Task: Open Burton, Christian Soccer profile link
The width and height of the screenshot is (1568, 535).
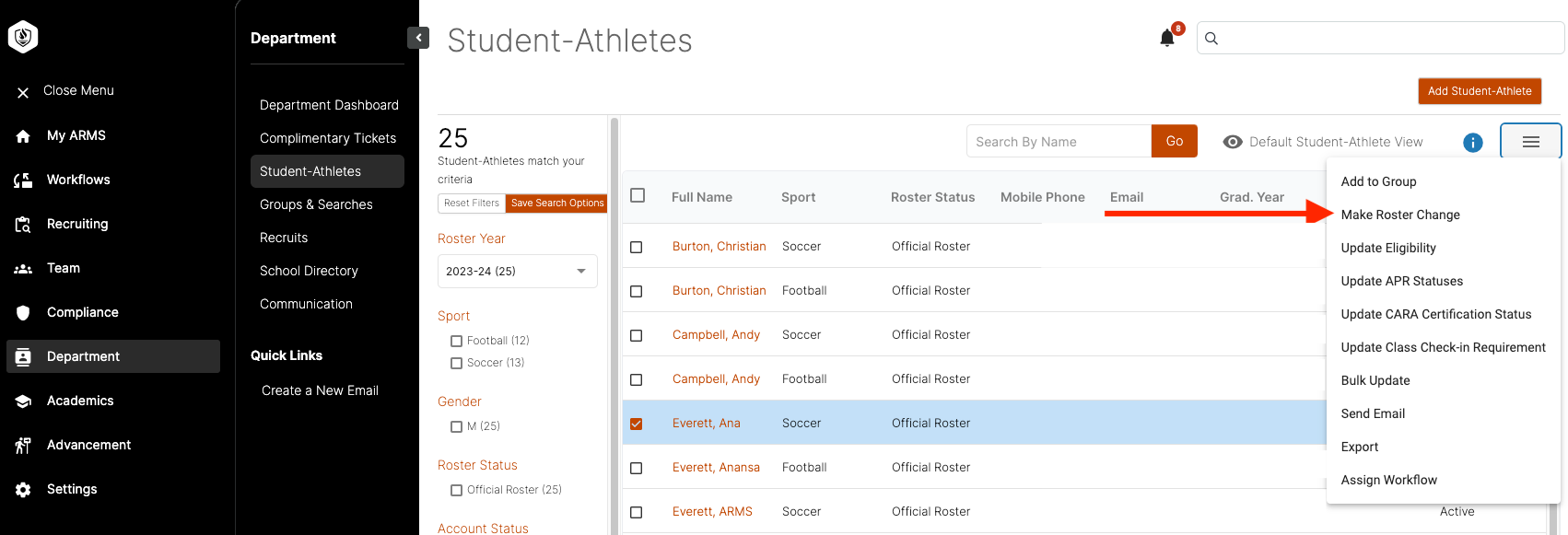Action: [x=719, y=246]
